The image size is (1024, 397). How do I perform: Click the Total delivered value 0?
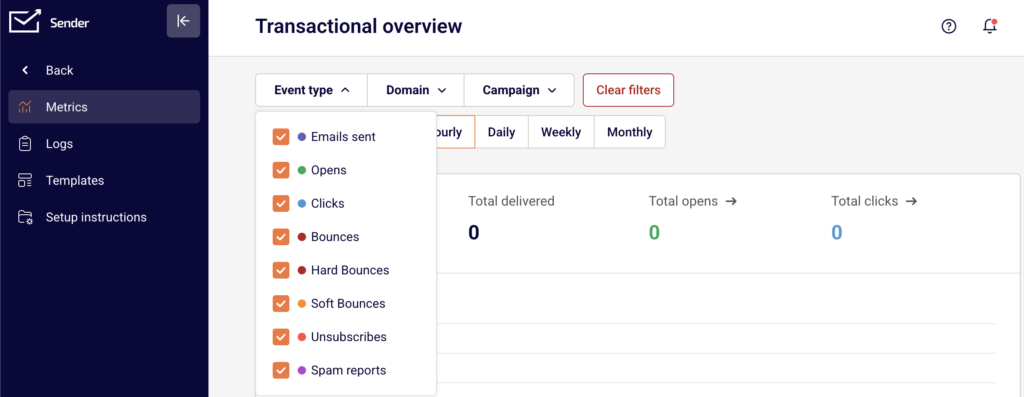click(x=474, y=232)
